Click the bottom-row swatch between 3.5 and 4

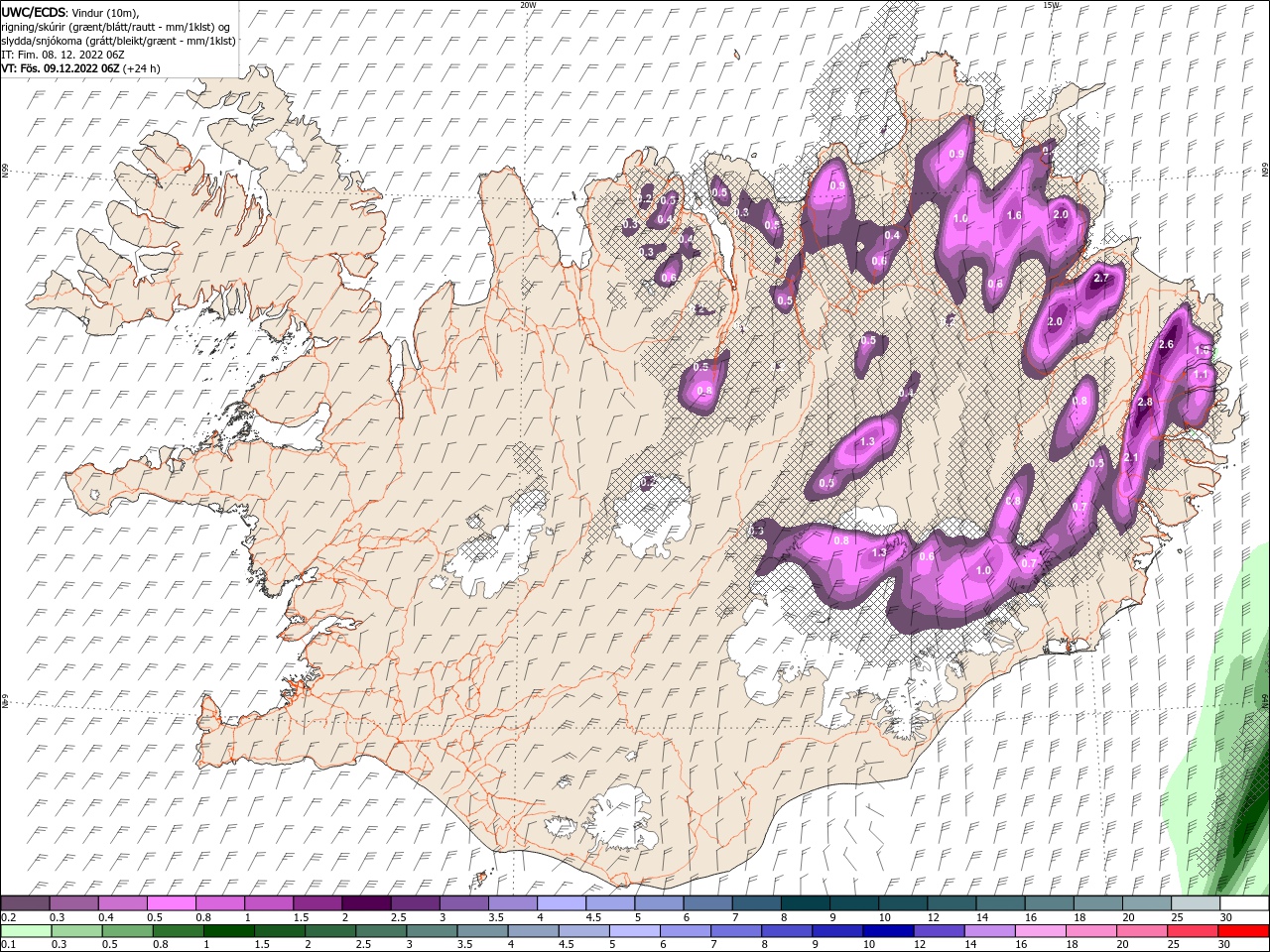coord(482,930)
